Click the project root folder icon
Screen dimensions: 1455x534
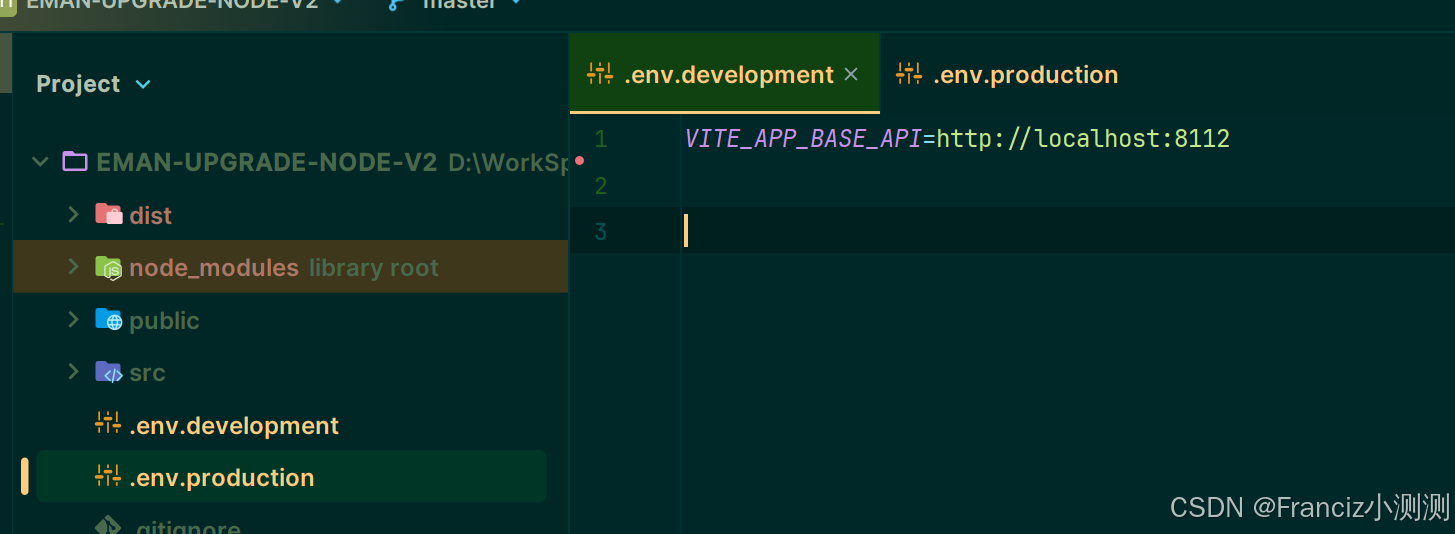(x=75, y=162)
